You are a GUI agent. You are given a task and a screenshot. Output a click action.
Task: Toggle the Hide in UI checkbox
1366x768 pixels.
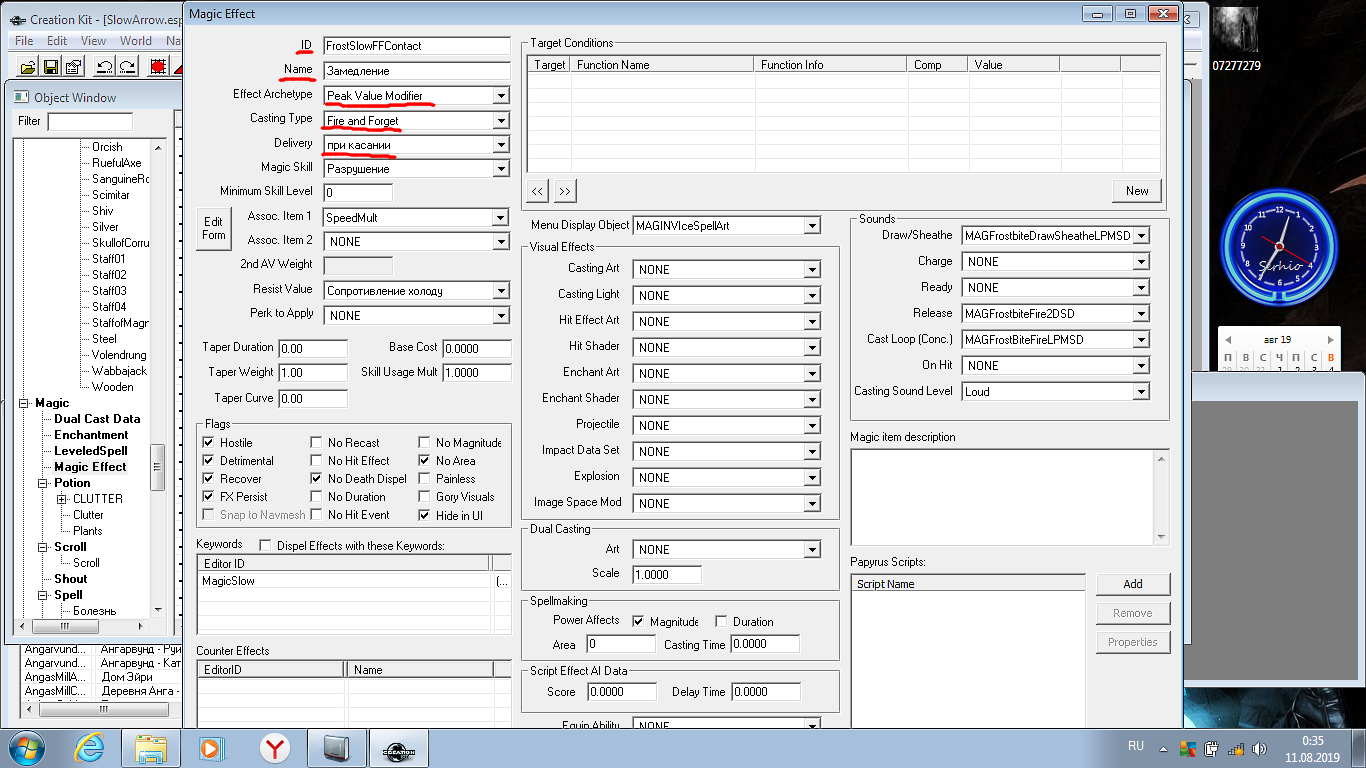point(424,515)
